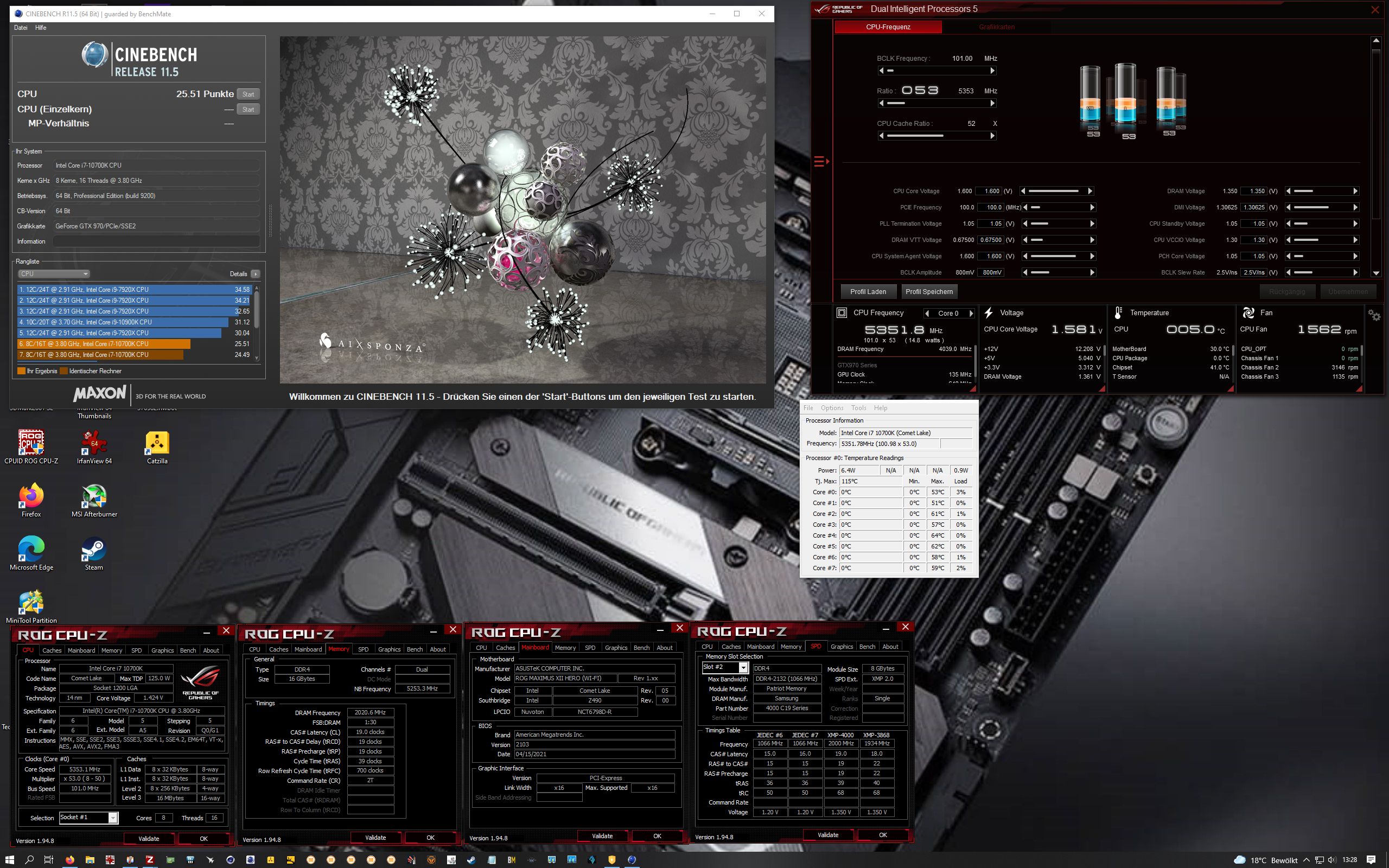Open File Explorer from the taskbar

click(x=90, y=860)
